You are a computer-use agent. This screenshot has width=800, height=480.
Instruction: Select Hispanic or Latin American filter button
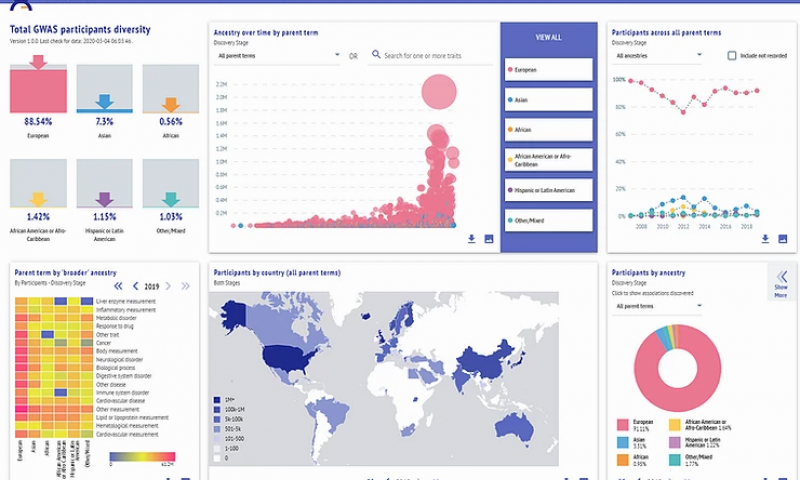(548, 190)
